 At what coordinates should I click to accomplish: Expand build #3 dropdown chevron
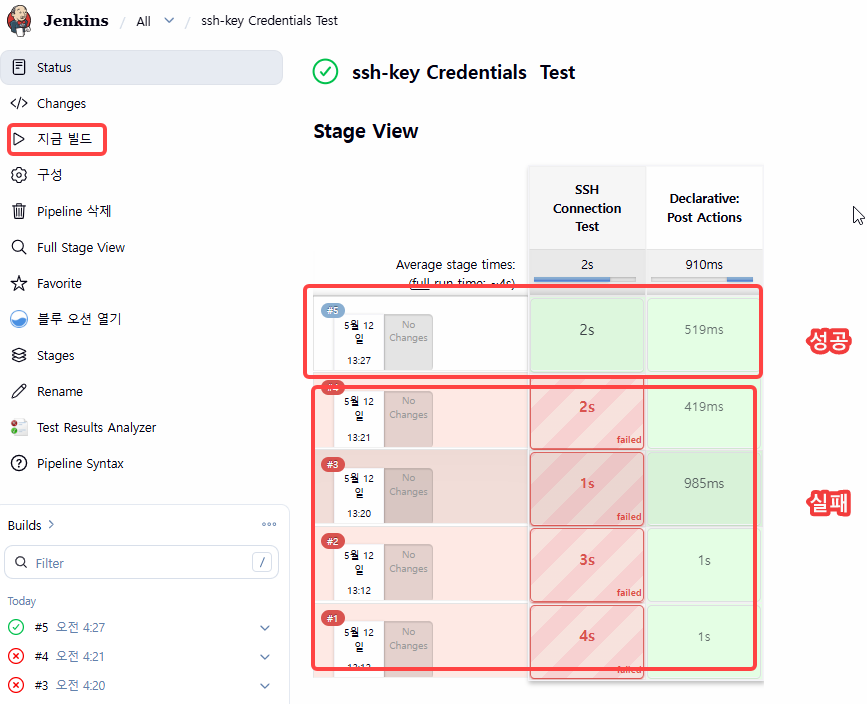[x=265, y=686]
